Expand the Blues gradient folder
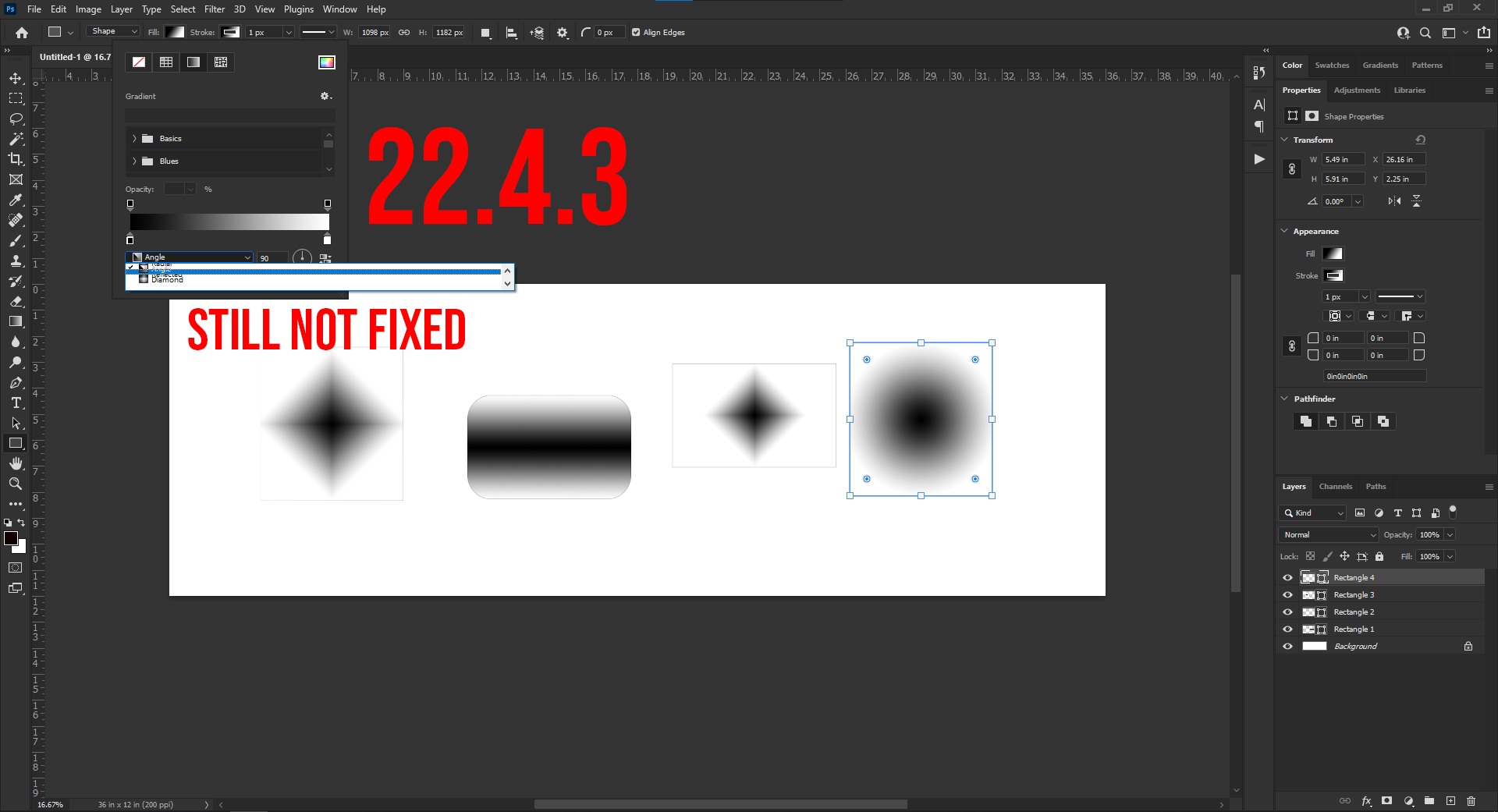 pyautogui.click(x=134, y=161)
